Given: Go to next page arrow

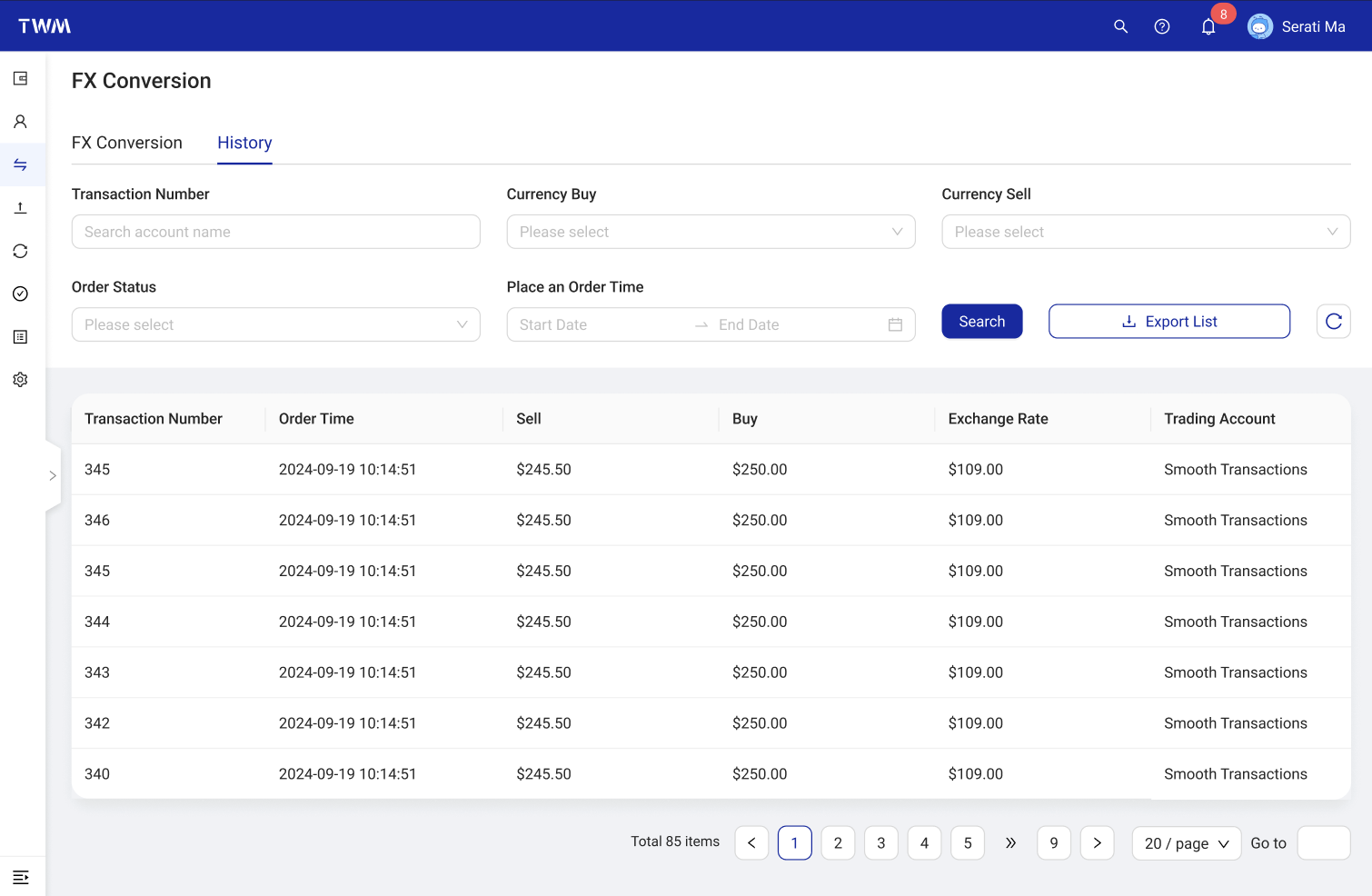Looking at the screenshot, I should pos(1097,842).
